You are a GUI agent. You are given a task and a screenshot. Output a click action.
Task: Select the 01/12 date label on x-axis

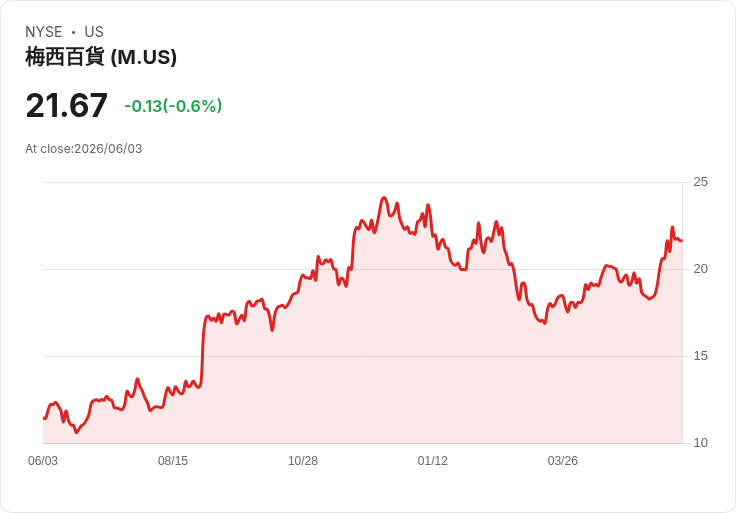coord(433,461)
